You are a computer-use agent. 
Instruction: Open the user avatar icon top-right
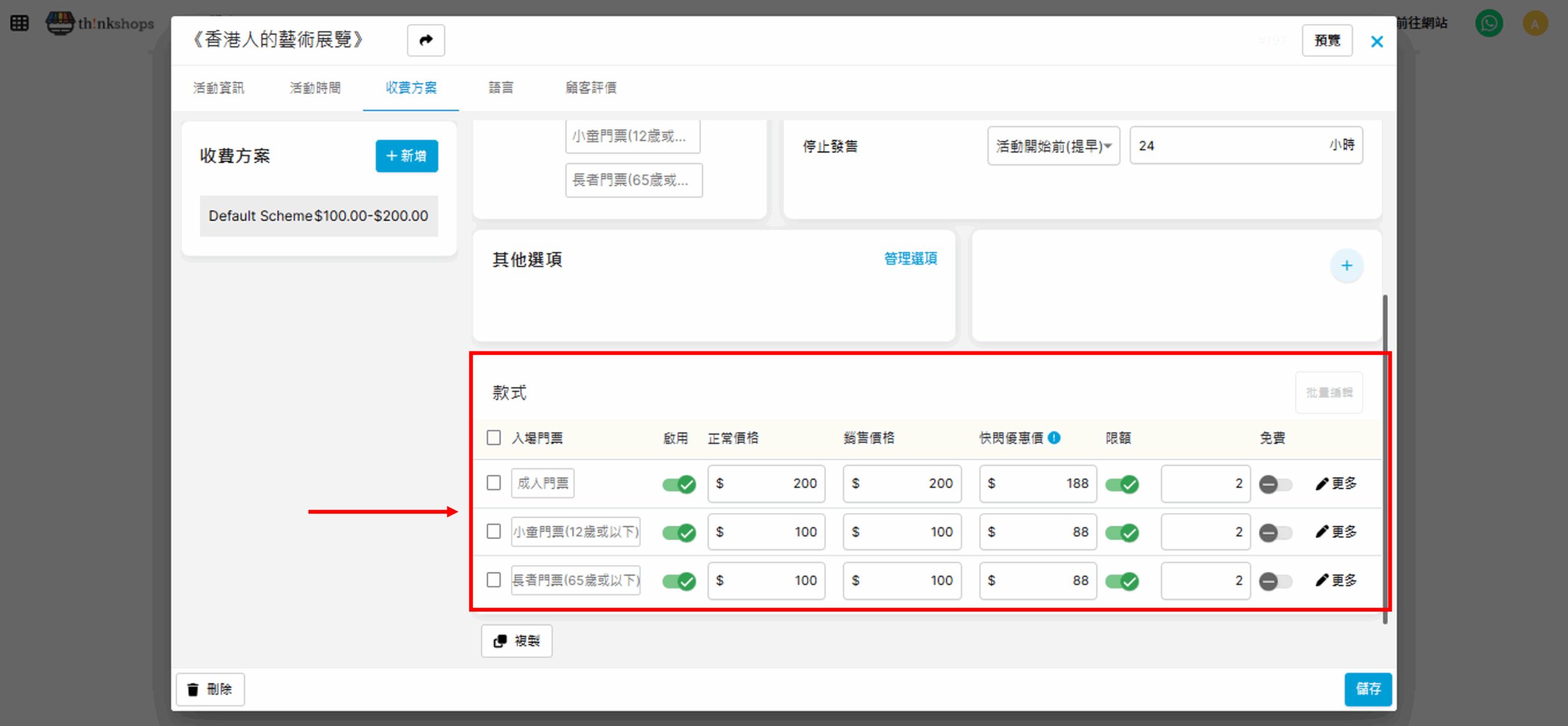click(1534, 24)
